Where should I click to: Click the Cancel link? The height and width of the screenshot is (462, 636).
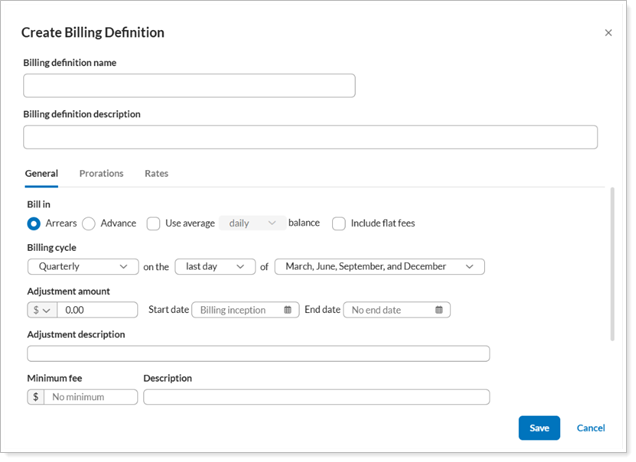(x=590, y=428)
